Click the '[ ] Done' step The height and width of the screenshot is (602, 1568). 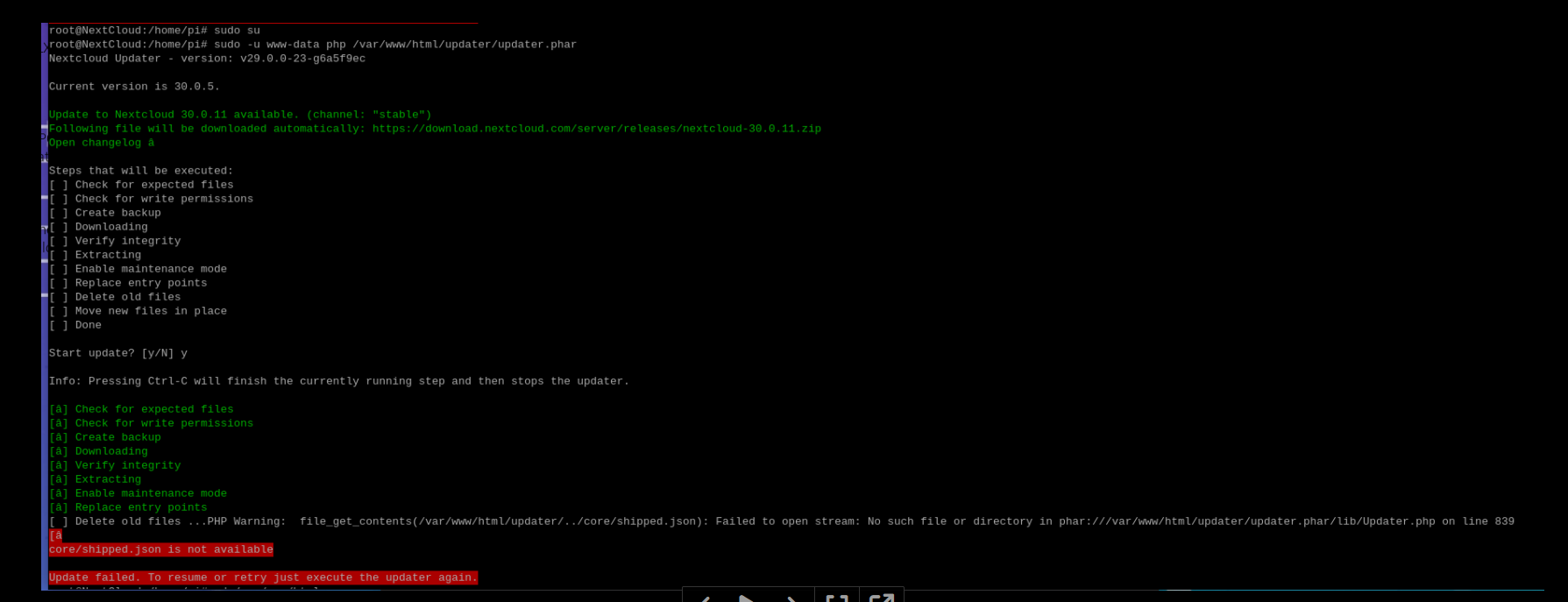75,325
